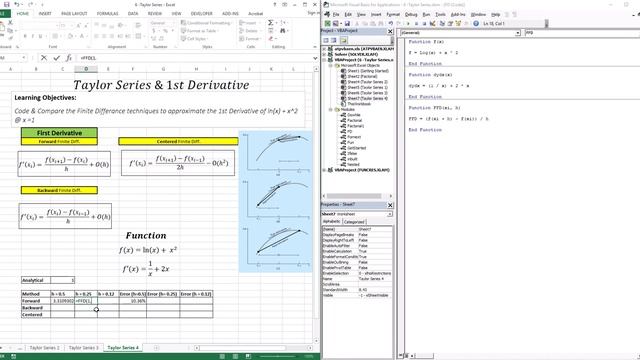
Task: Open the VBA Debug menu
Action: (411, 15)
